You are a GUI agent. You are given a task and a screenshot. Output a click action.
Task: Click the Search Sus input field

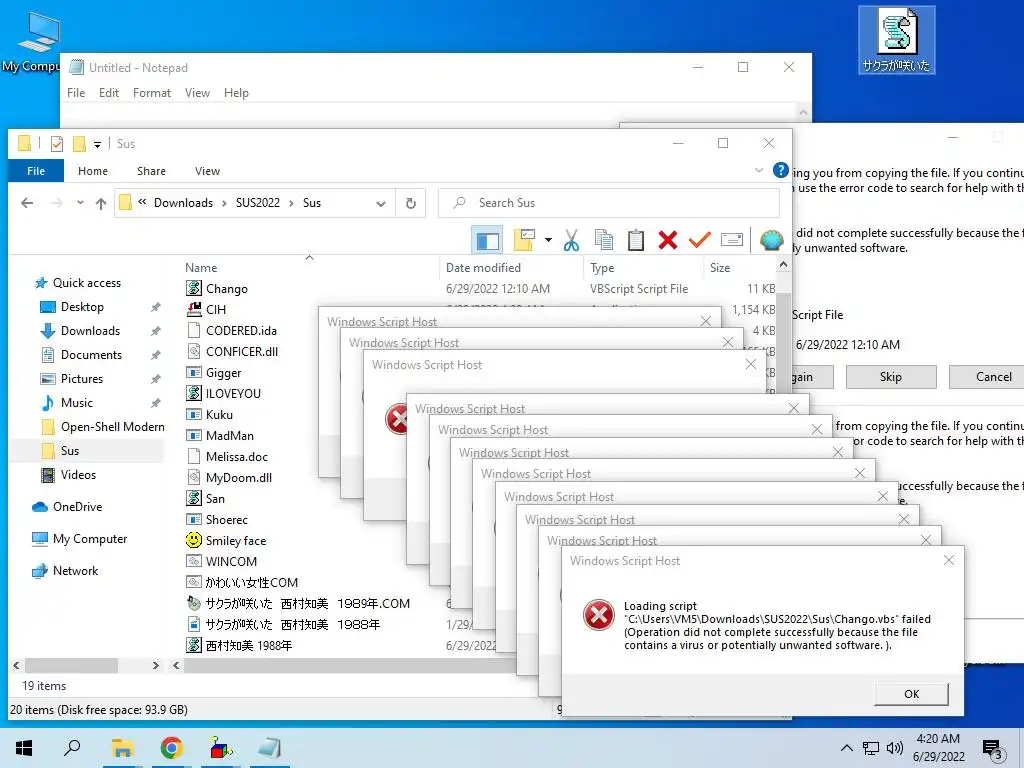coord(609,203)
